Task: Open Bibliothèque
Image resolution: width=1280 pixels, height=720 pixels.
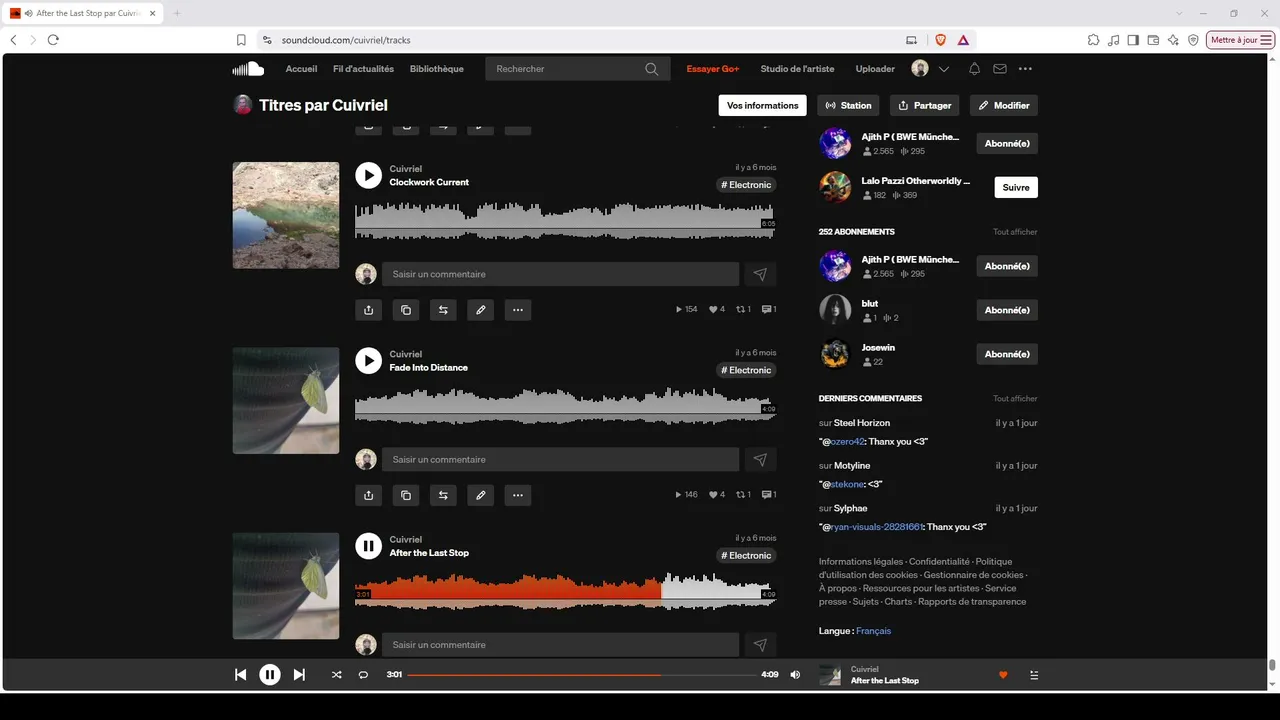Action: point(437,69)
